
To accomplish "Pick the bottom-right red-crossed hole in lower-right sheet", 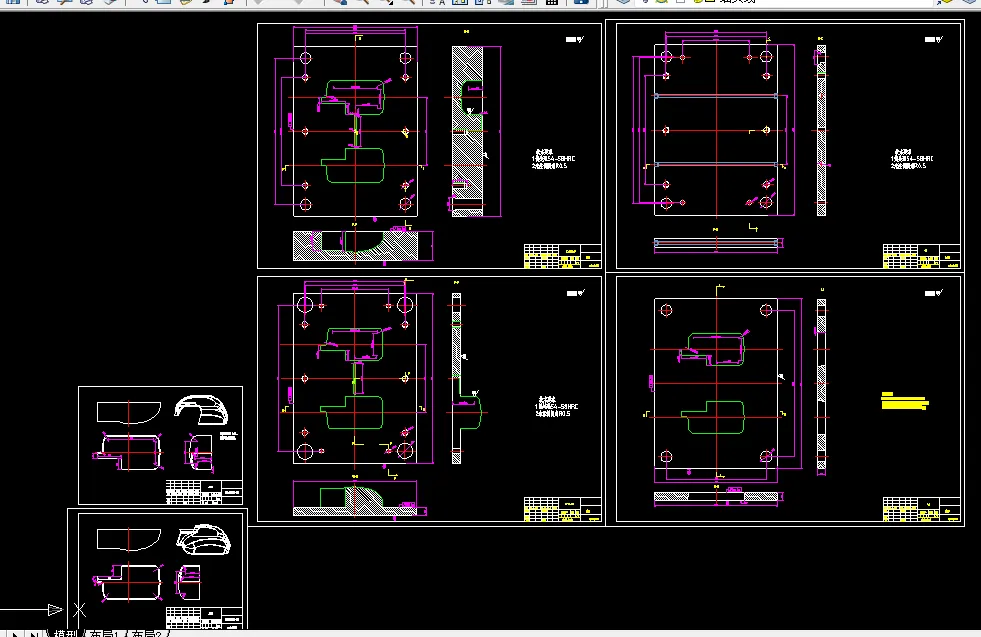I will (766, 456).
